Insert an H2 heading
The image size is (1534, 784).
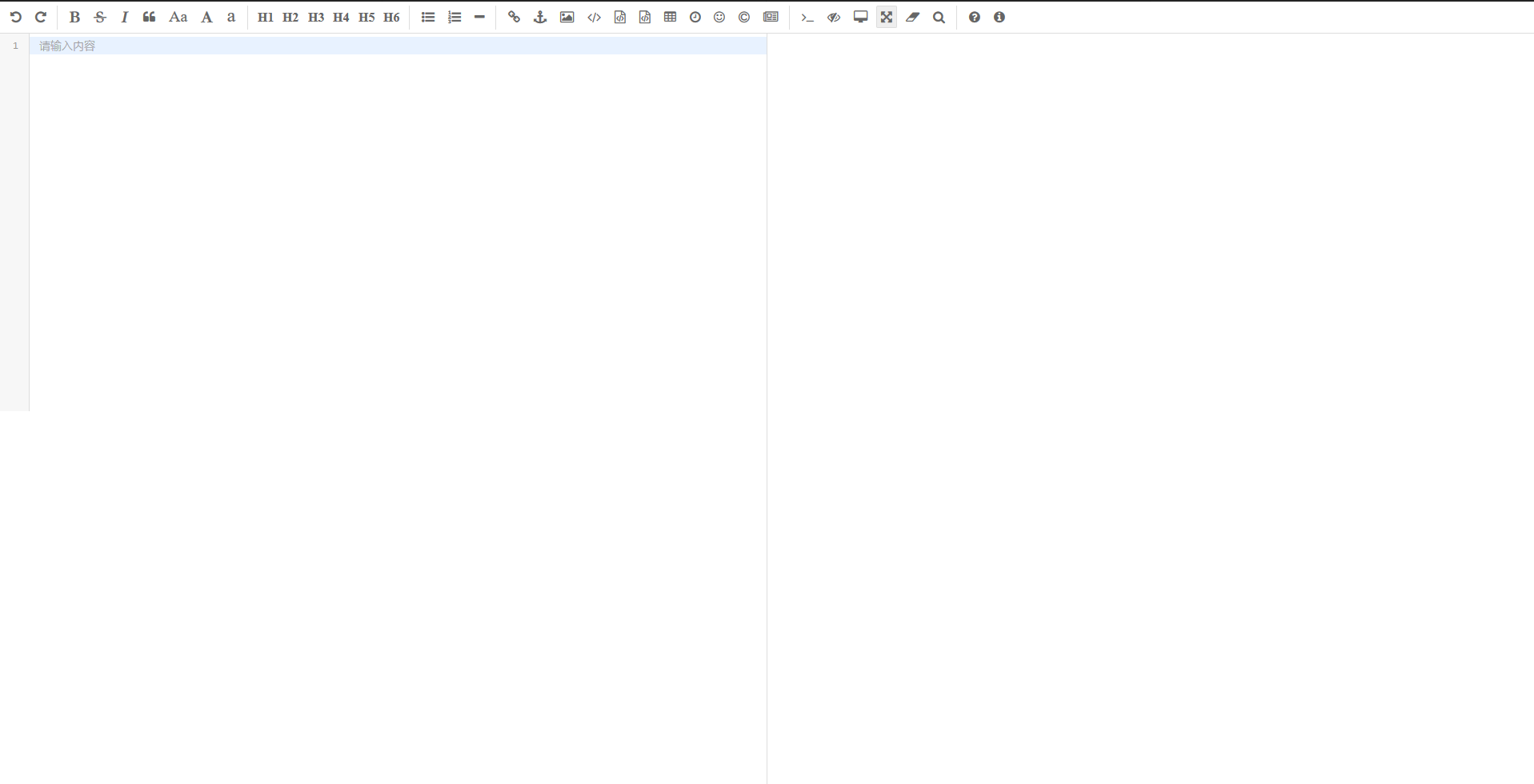290,17
